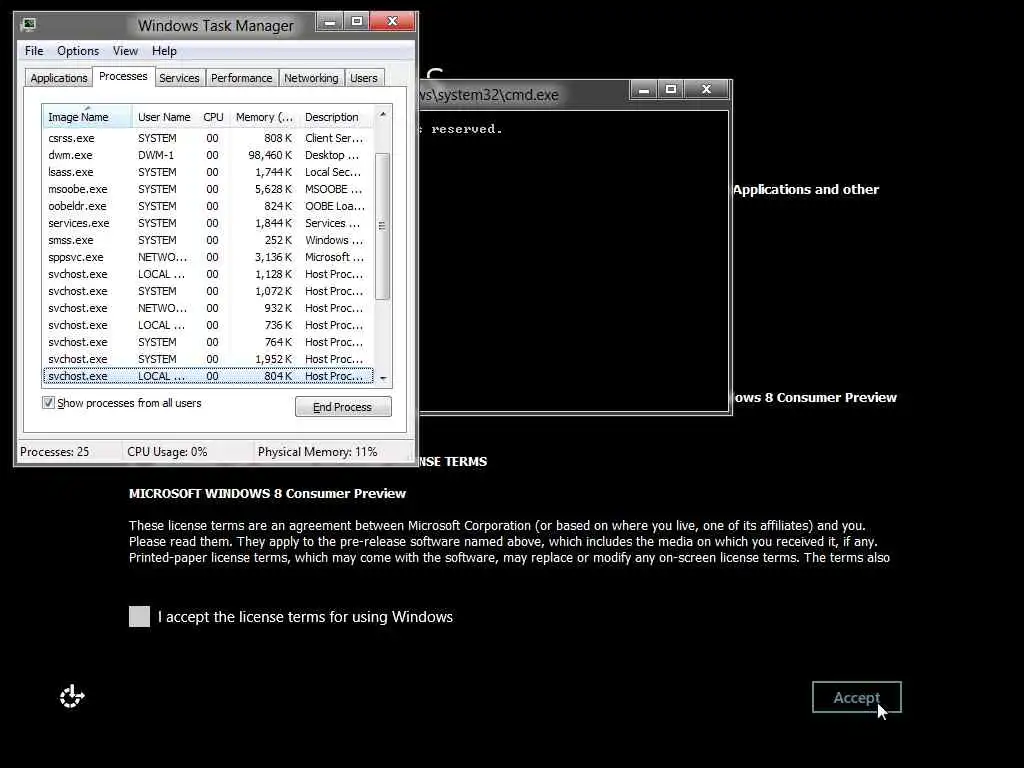Click the End Process button
This screenshot has height=768, width=1024.
click(343, 407)
